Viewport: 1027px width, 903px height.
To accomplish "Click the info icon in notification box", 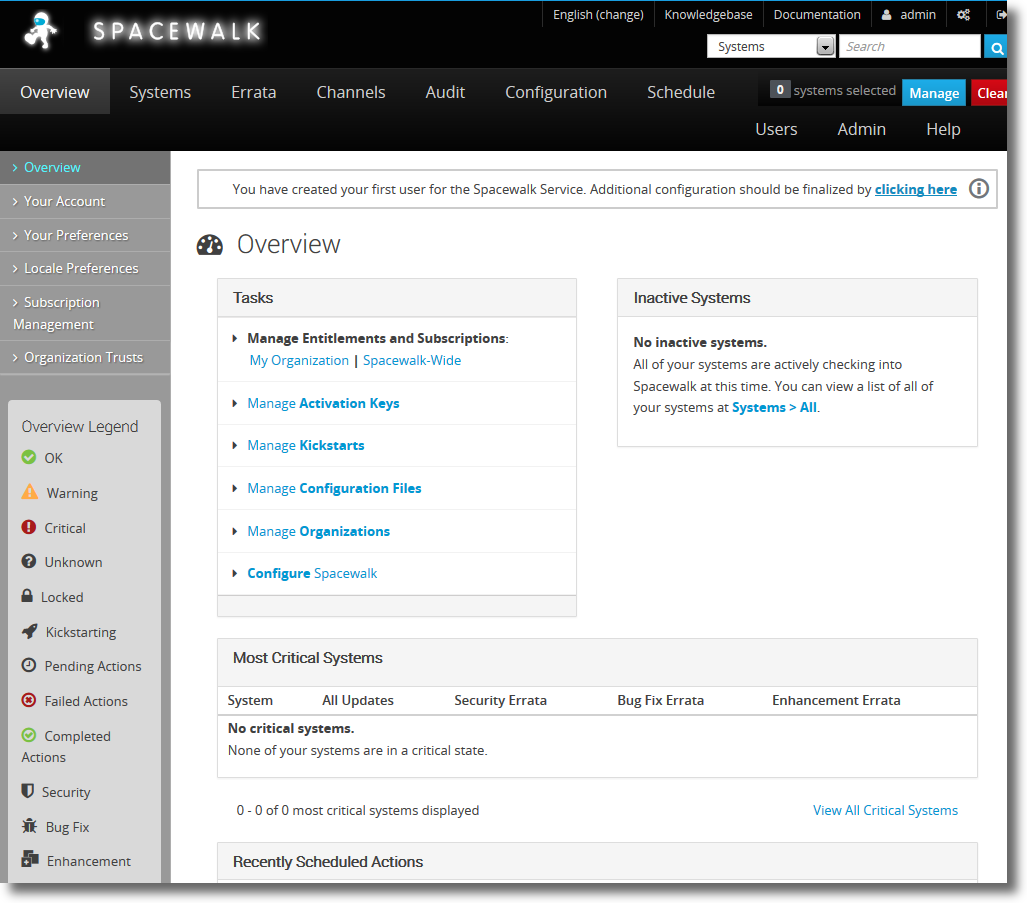I will tap(979, 189).
